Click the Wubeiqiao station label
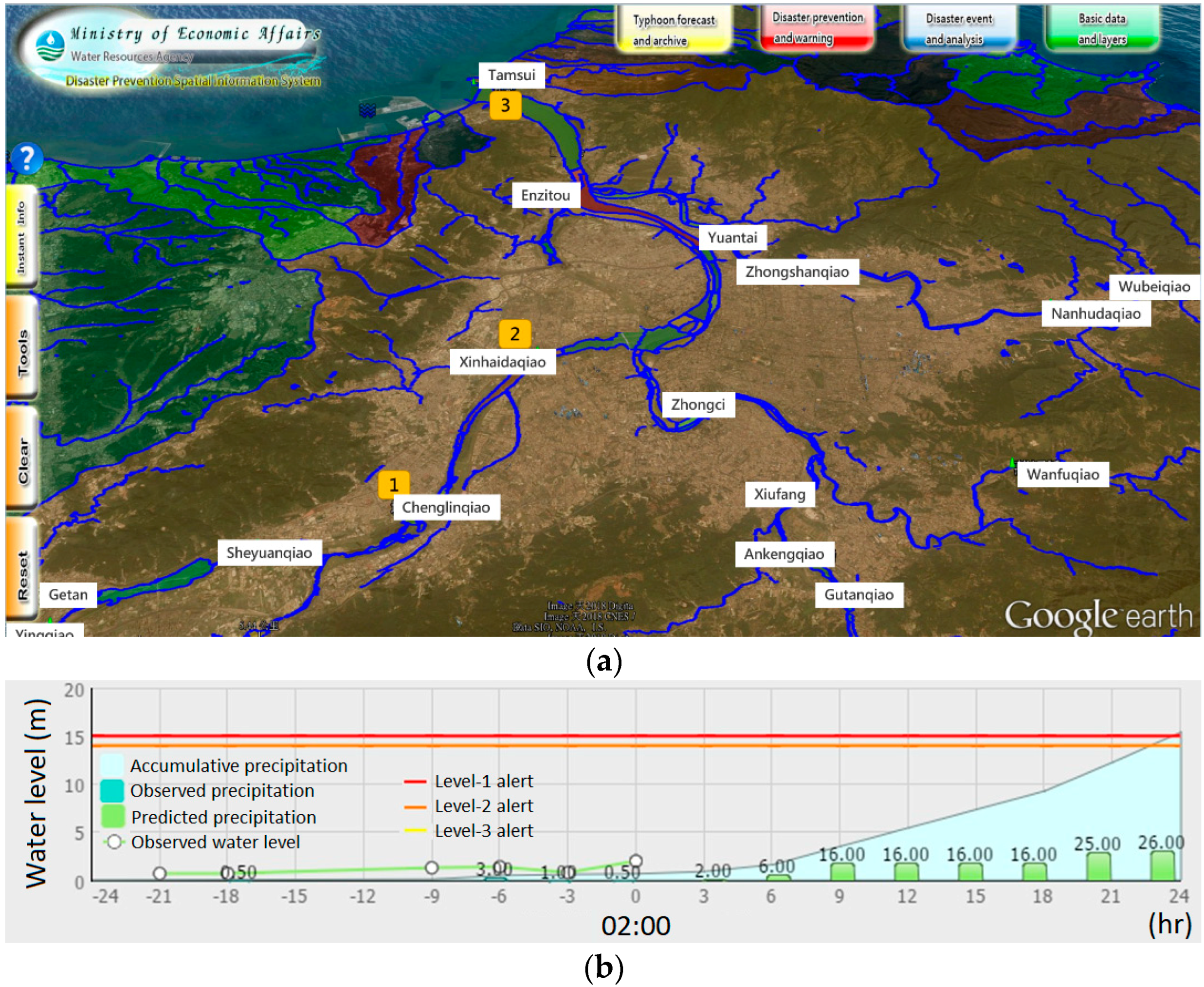This screenshot has width=1204, height=987. click(x=1154, y=287)
